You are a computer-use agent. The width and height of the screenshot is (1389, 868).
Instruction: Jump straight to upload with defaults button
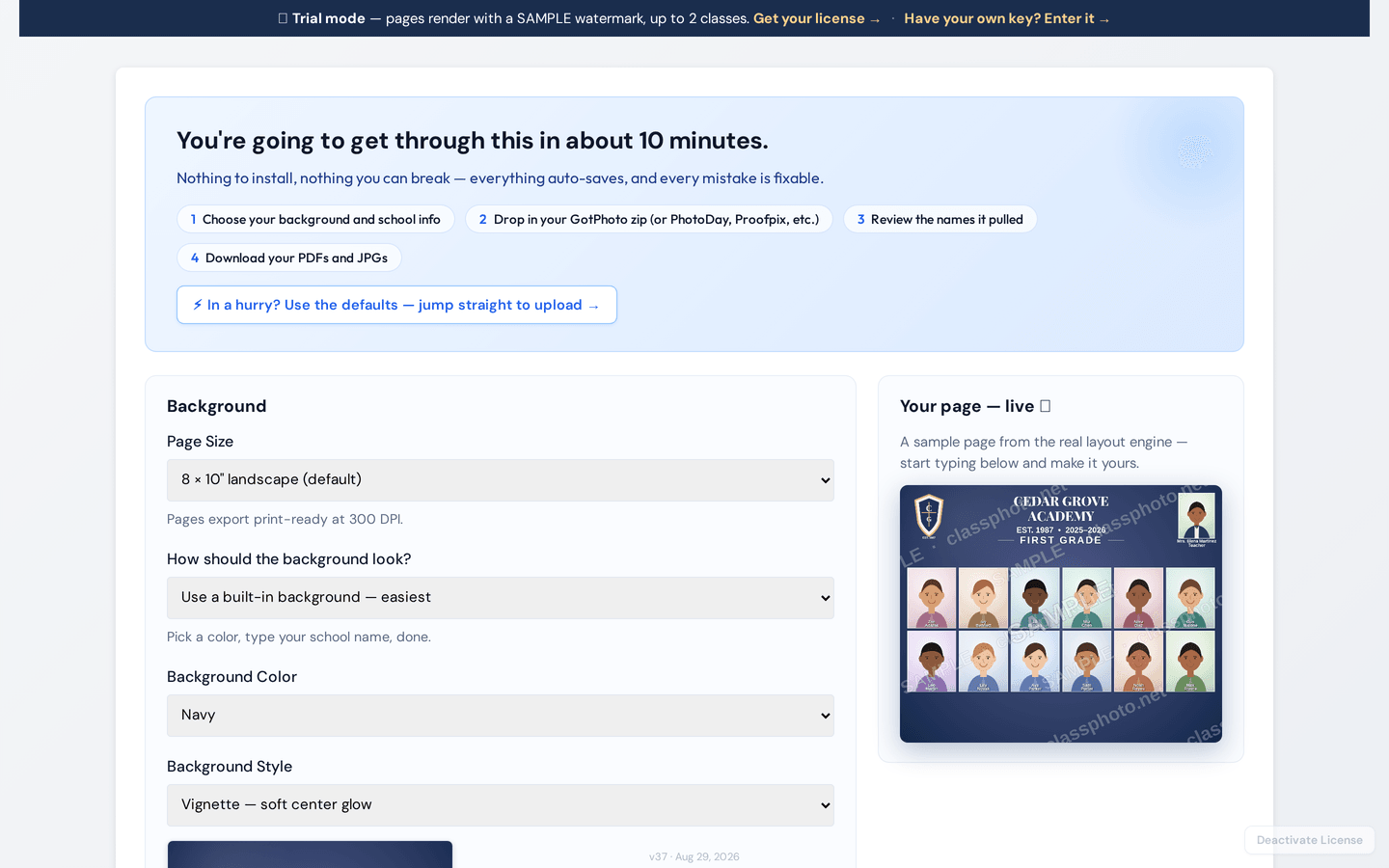pyautogui.click(x=396, y=305)
